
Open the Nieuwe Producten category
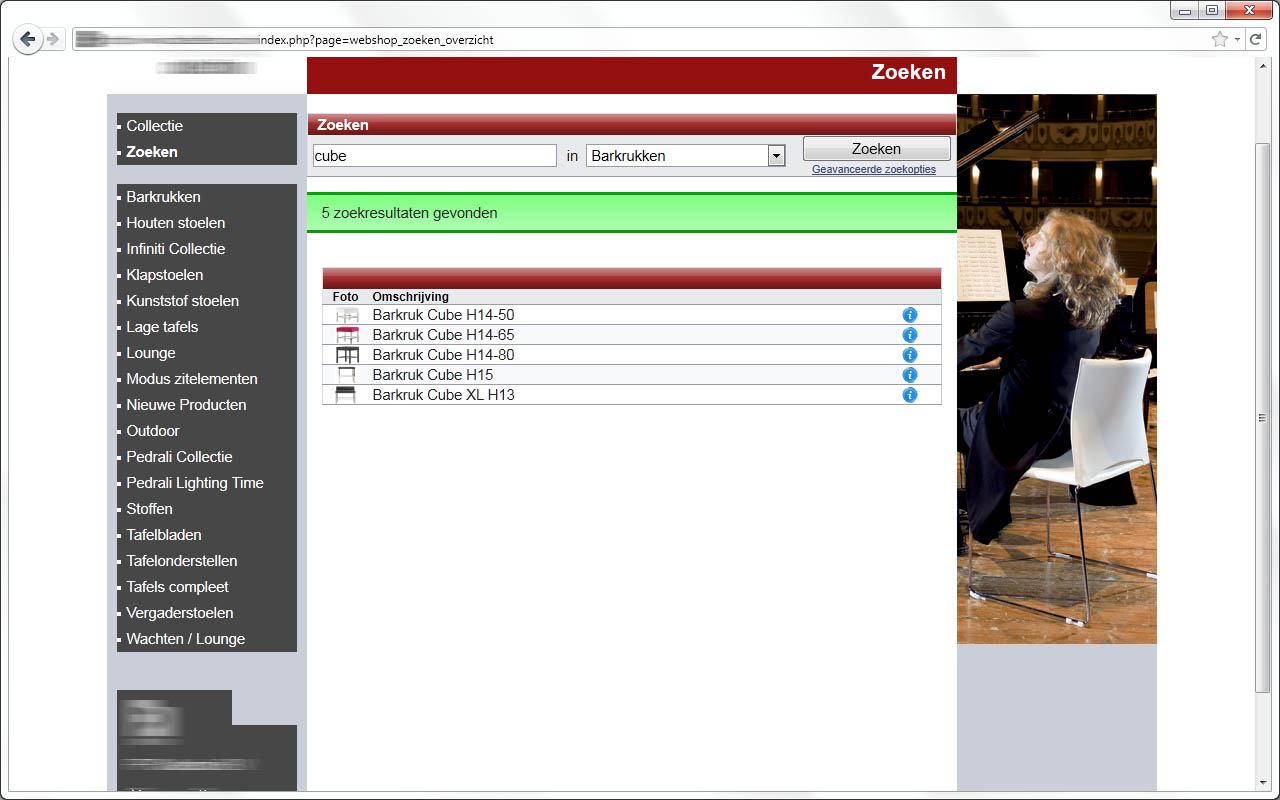[186, 405]
